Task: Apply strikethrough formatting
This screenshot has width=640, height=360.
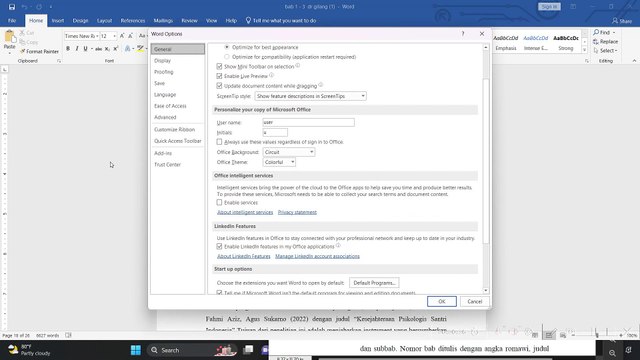Action: pos(98,49)
